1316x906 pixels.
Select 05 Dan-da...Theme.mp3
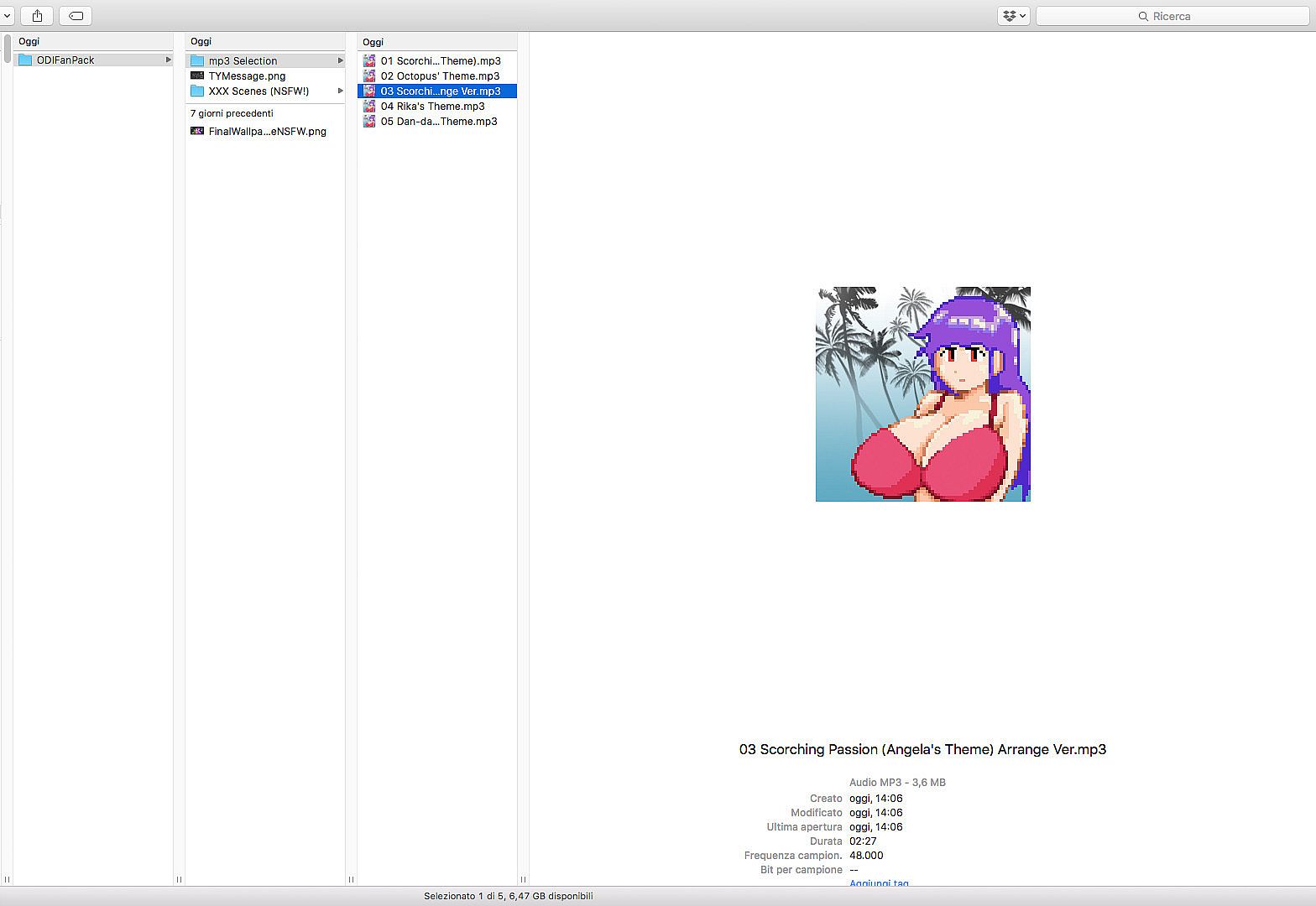[x=438, y=122]
